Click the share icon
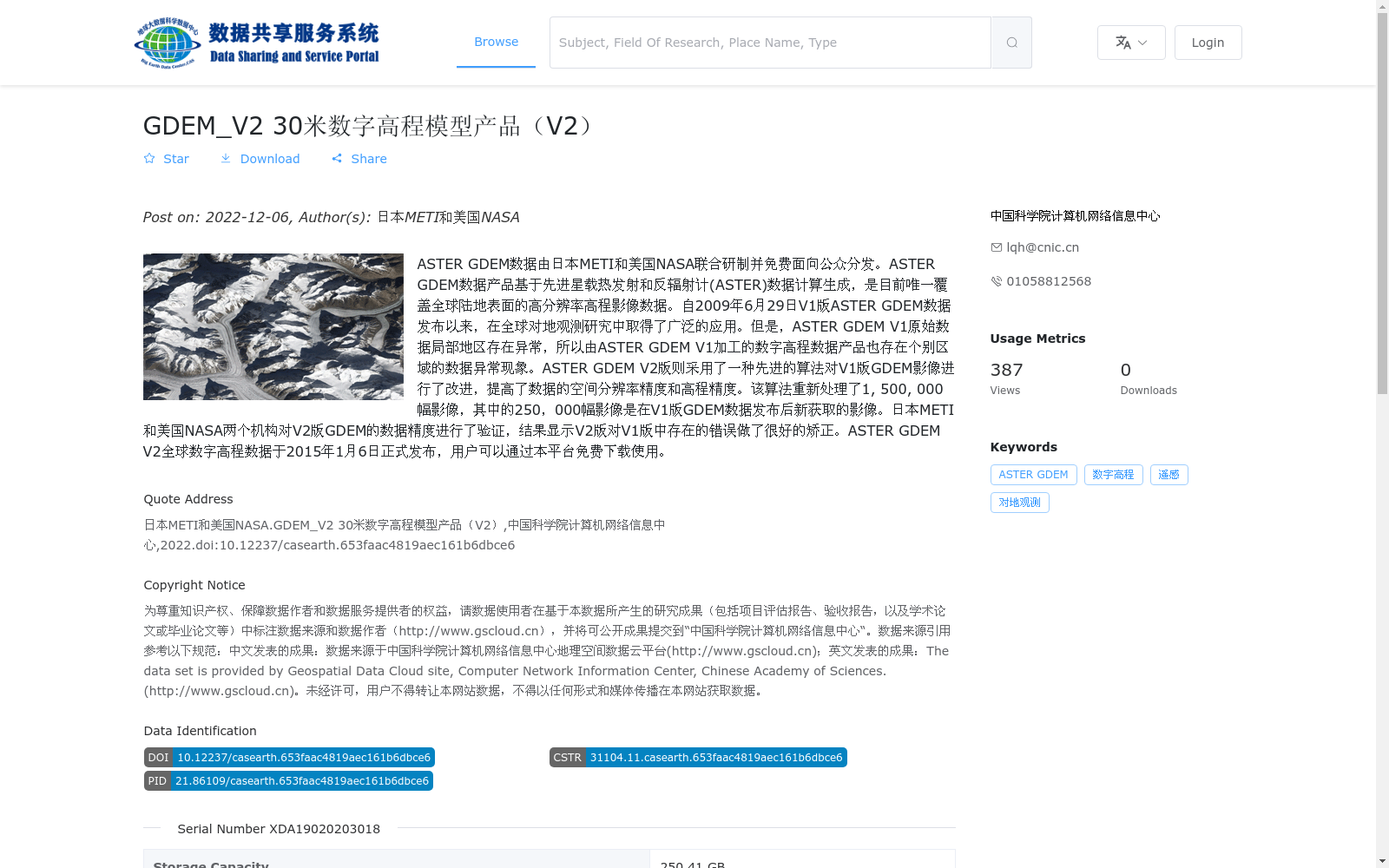1389x868 pixels. coord(337,159)
